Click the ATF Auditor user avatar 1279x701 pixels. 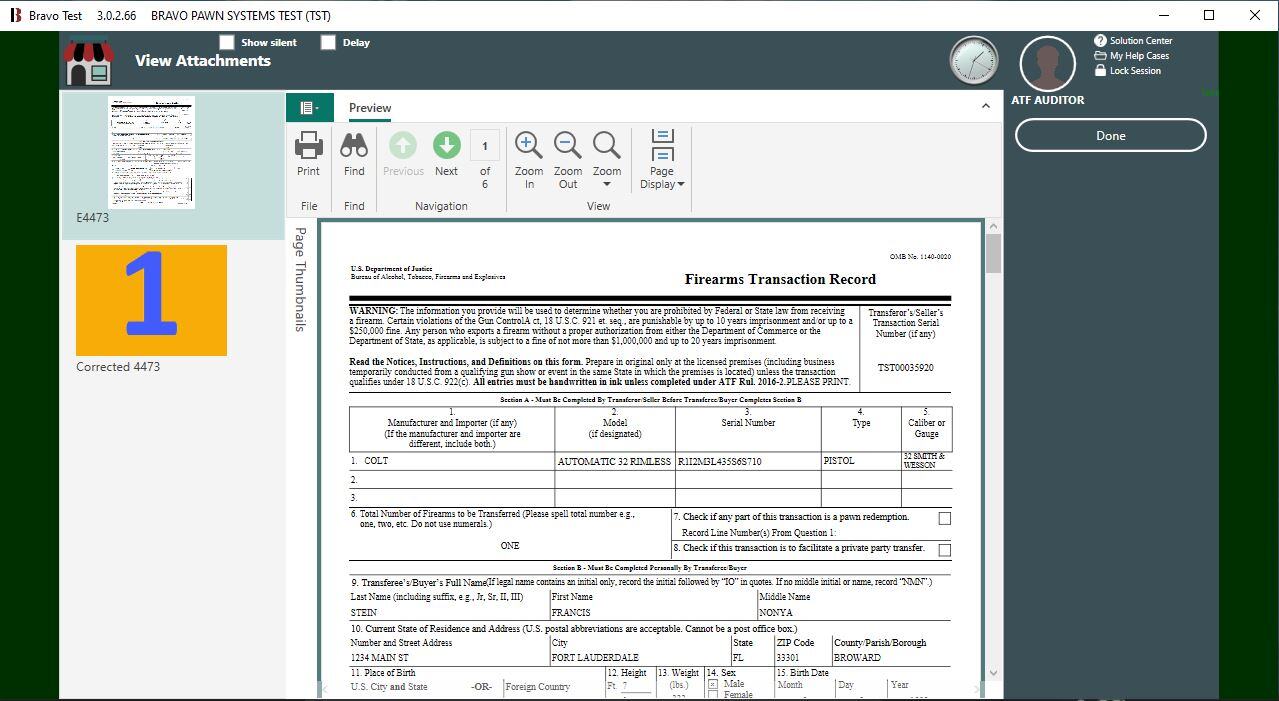click(1047, 64)
